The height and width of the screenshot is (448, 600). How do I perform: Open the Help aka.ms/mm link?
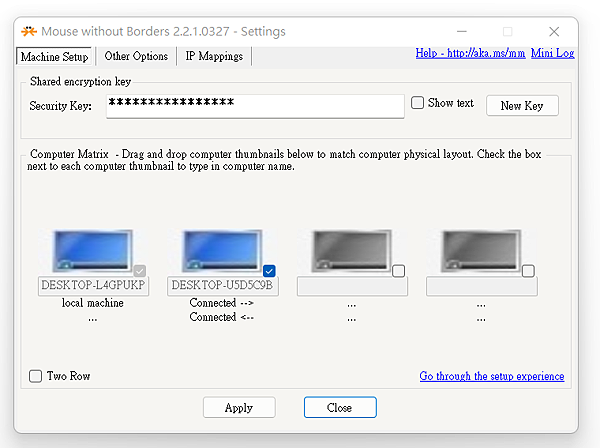pyautogui.click(x=470, y=53)
